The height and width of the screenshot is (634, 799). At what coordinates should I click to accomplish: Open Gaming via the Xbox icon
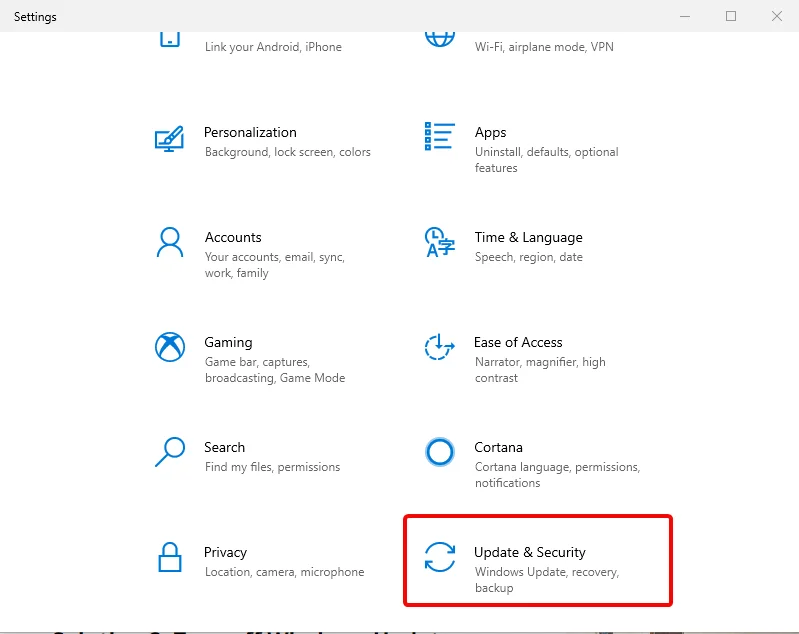169,347
